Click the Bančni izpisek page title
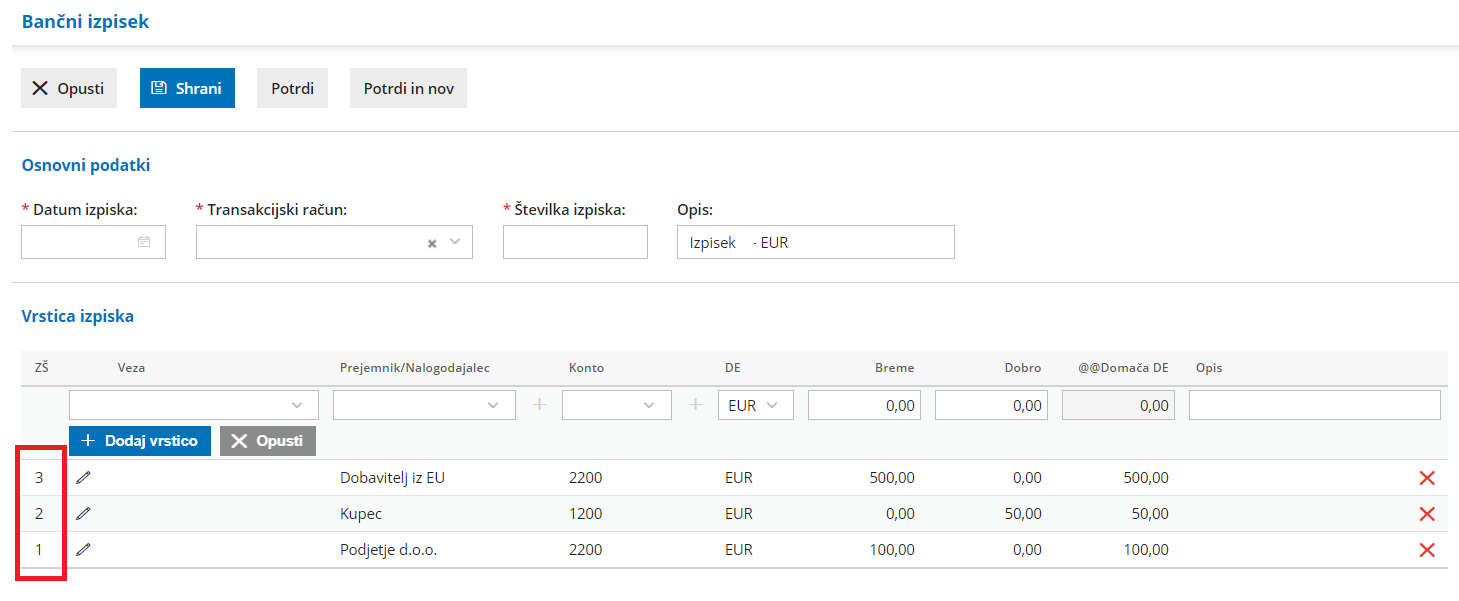Viewport: 1459px width, 601px height. click(85, 21)
